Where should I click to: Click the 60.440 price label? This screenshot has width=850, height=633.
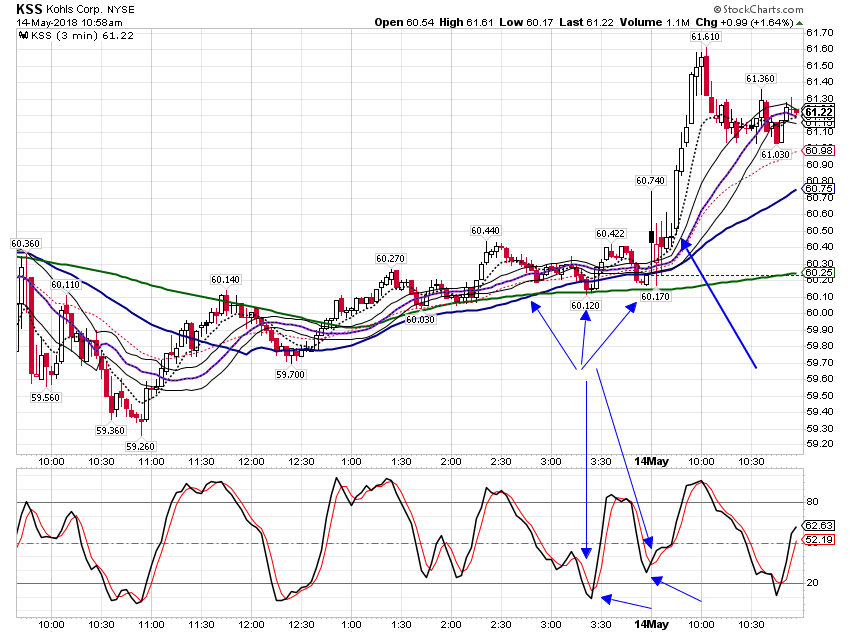[x=485, y=231]
